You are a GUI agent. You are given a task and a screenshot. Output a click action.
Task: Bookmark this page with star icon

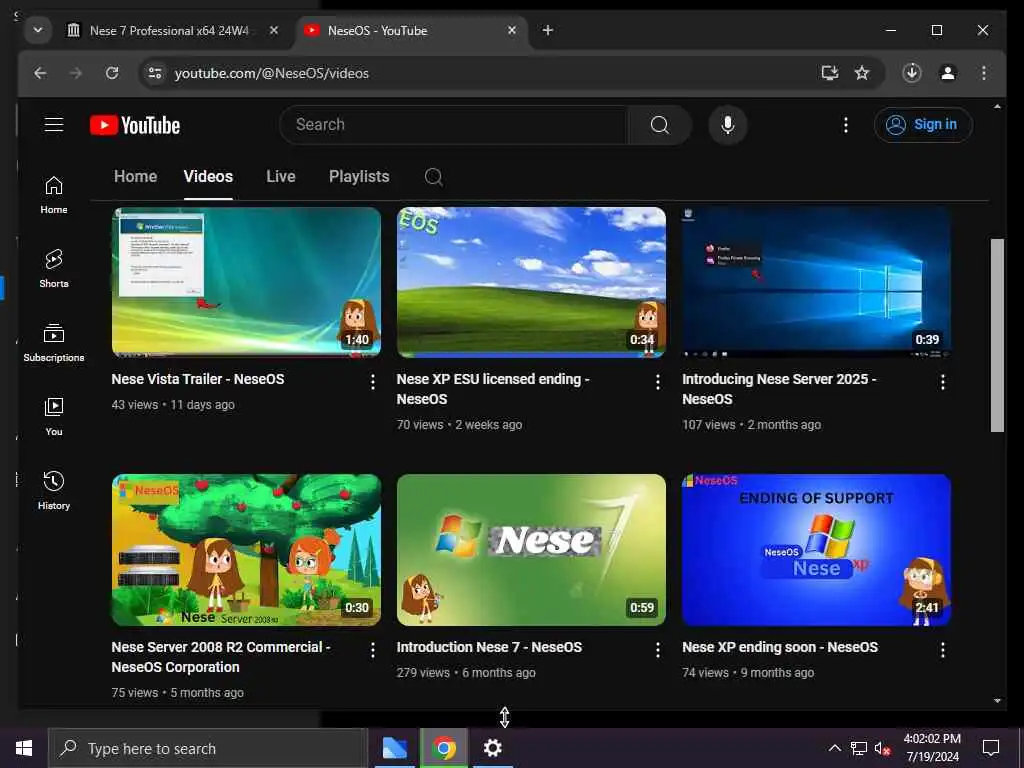(x=862, y=73)
